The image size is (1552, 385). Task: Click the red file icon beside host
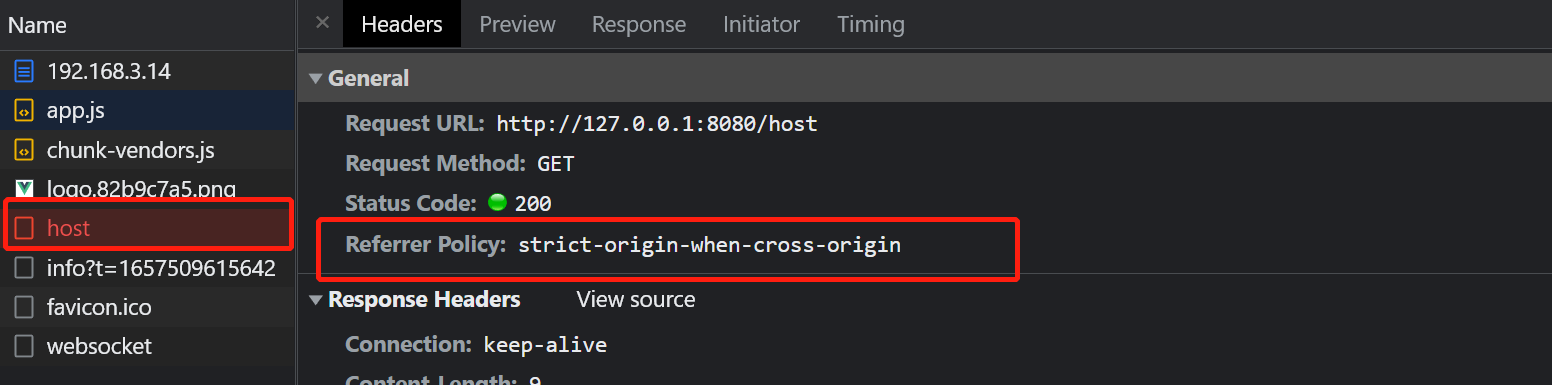click(x=25, y=229)
